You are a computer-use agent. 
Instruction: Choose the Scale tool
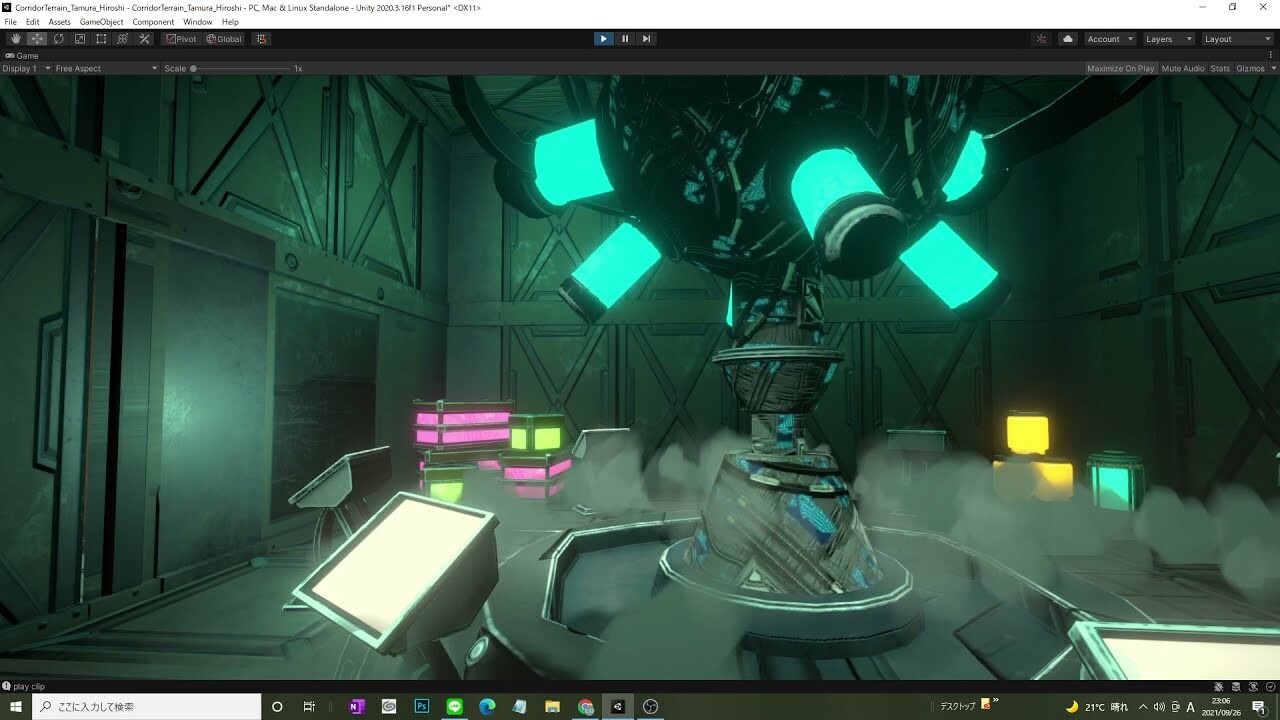tap(79, 38)
